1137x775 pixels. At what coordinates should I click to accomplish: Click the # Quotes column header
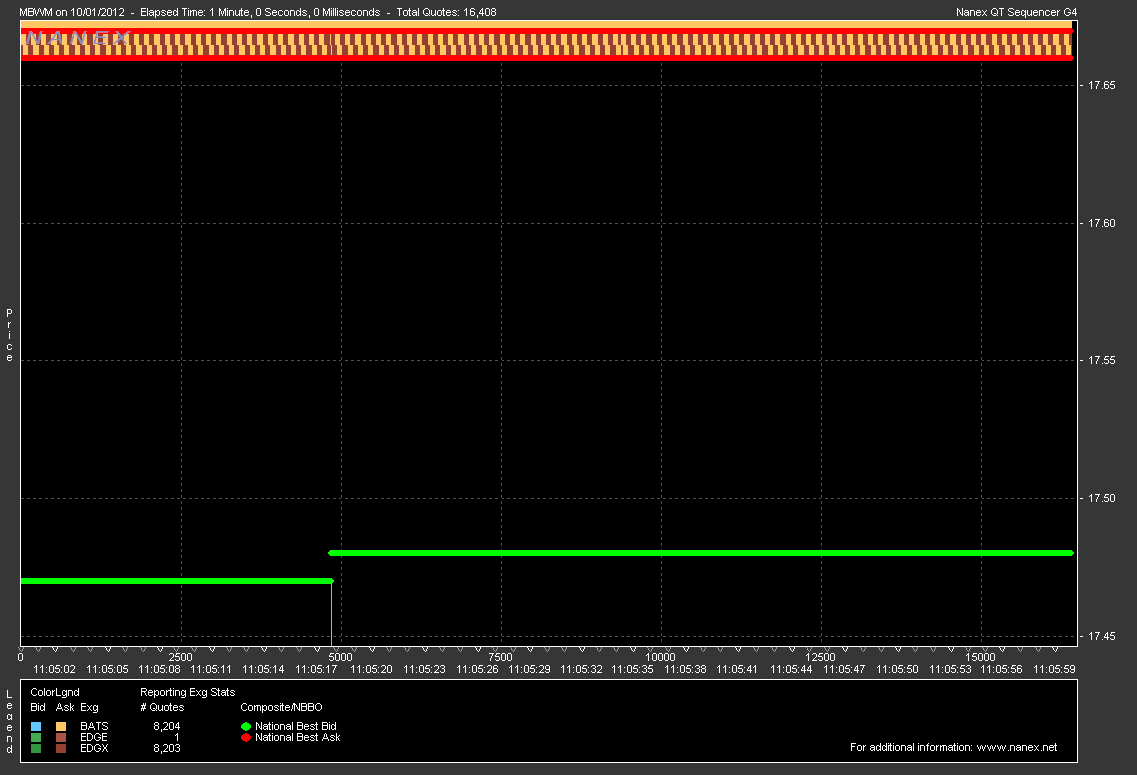162,707
